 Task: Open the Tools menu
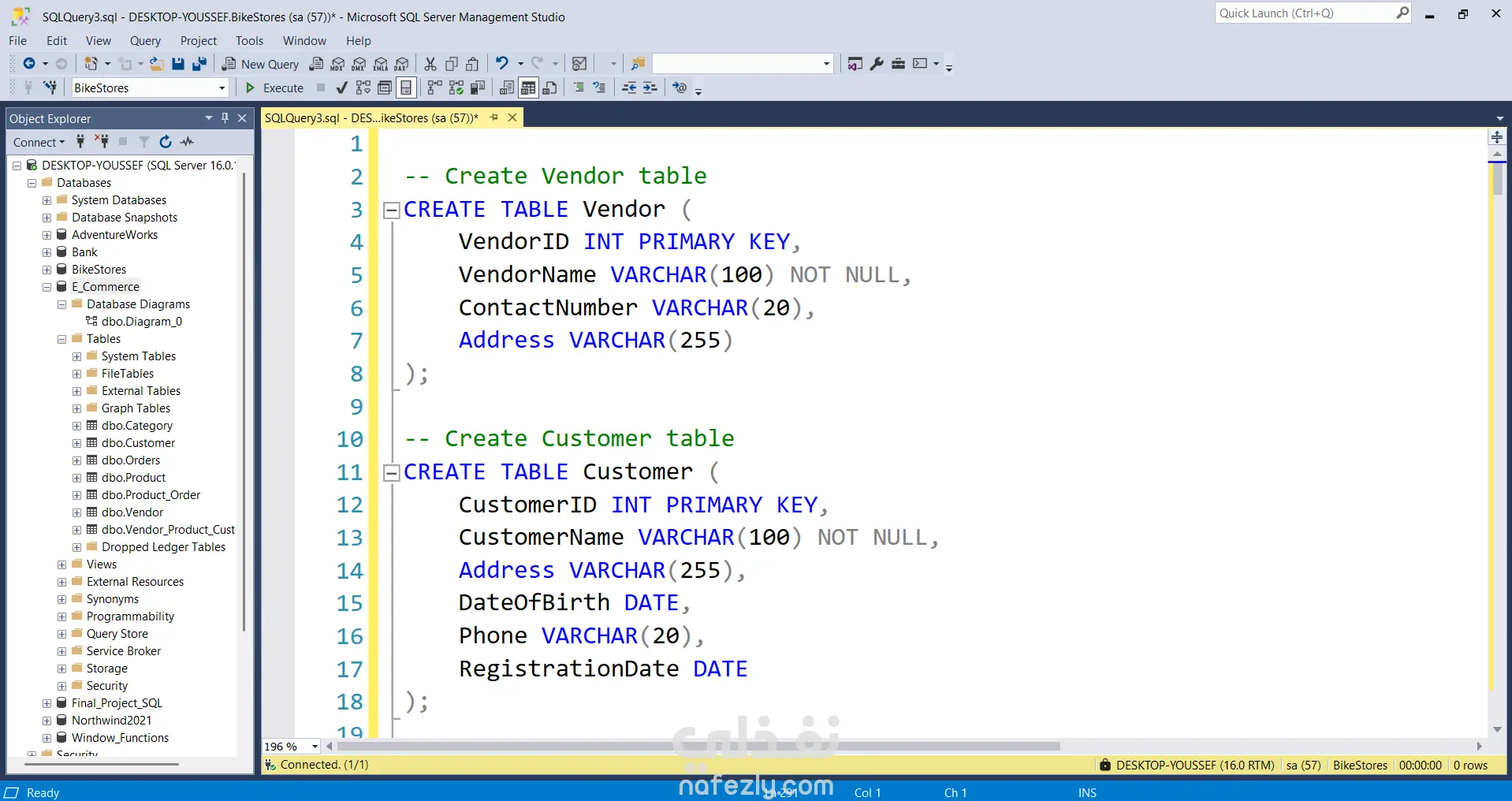click(x=249, y=40)
